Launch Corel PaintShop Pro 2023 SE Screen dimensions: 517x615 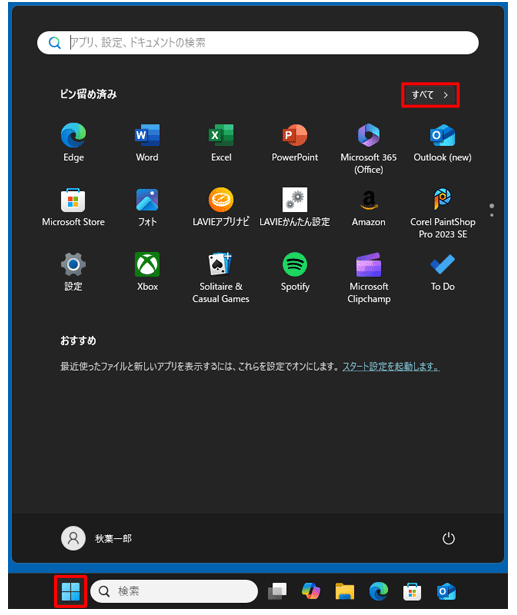(x=442, y=213)
